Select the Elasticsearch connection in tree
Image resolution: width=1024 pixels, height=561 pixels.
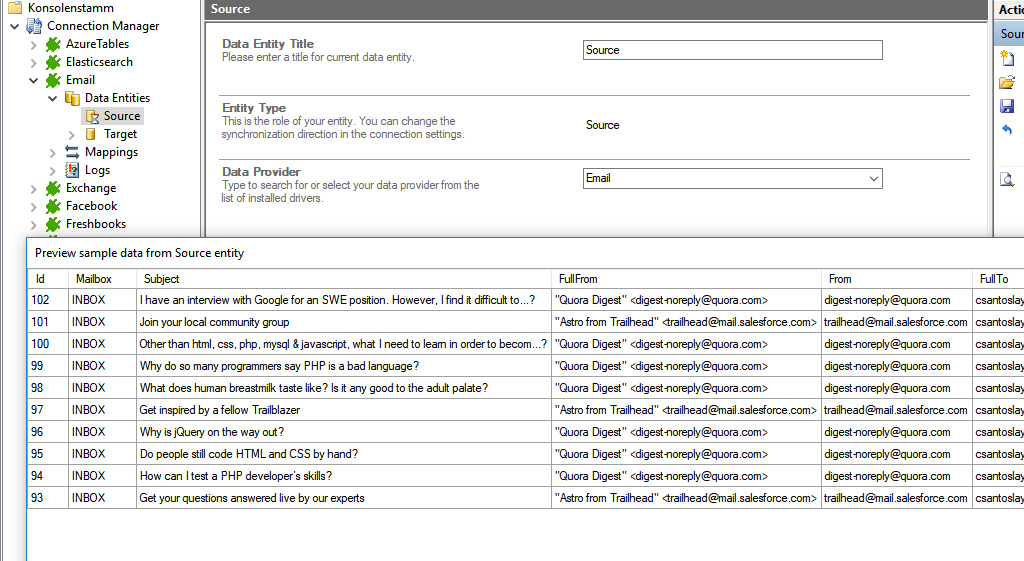(99, 62)
